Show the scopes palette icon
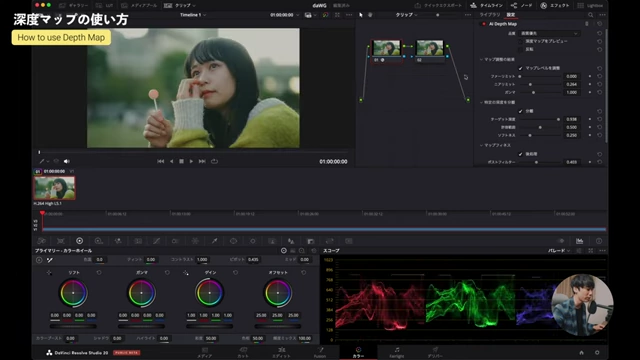This screenshot has width=640, height=360. click(x=580, y=241)
